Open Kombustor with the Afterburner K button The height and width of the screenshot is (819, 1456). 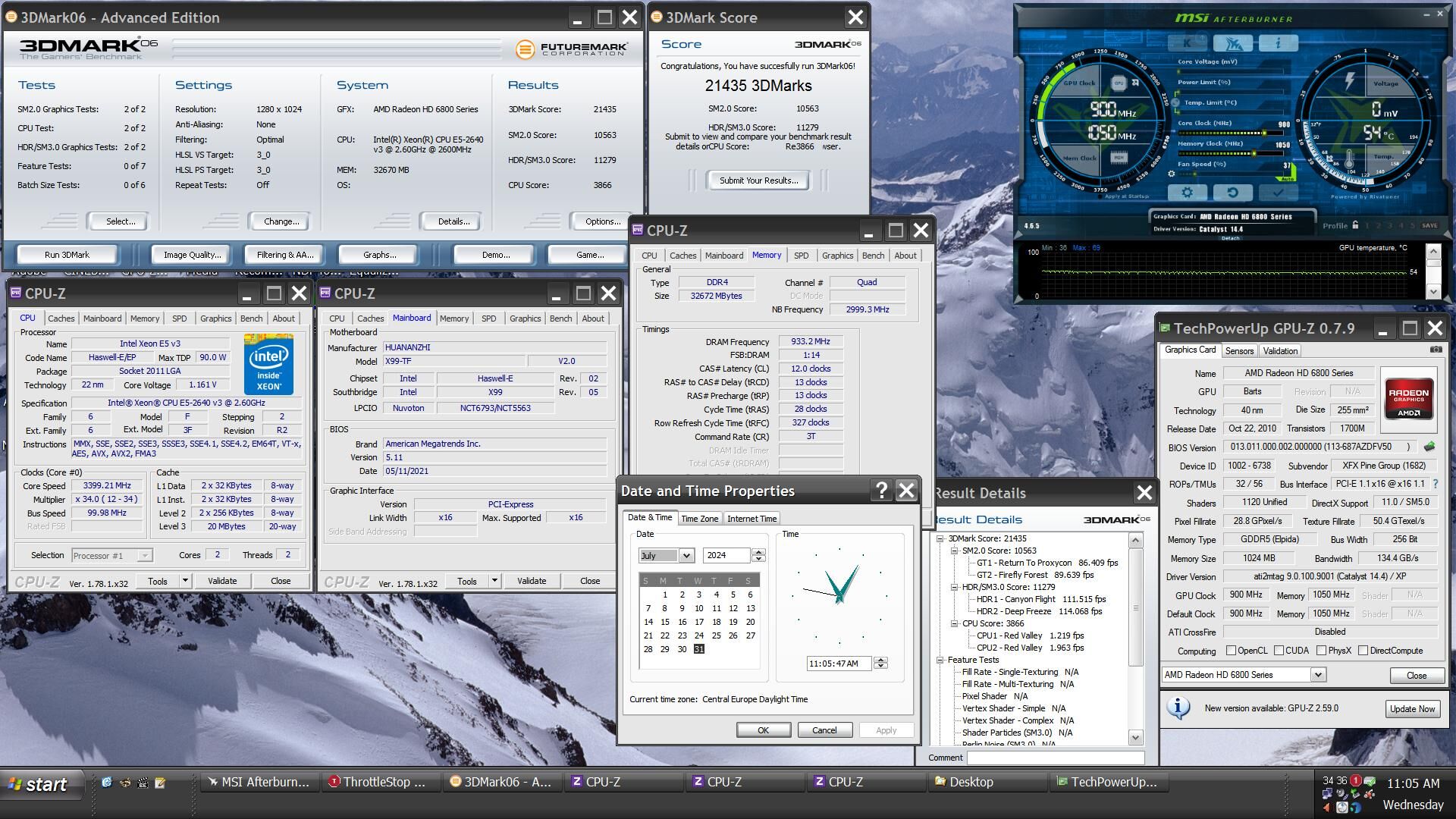pyautogui.click(x=1187, y=43)
